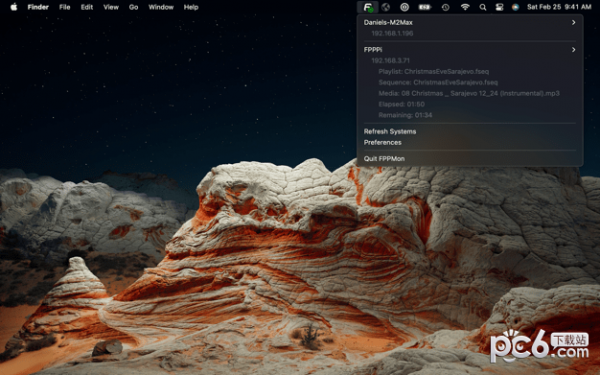Open Control Center icon
600x375 pixels.
[x=499, y=7]
